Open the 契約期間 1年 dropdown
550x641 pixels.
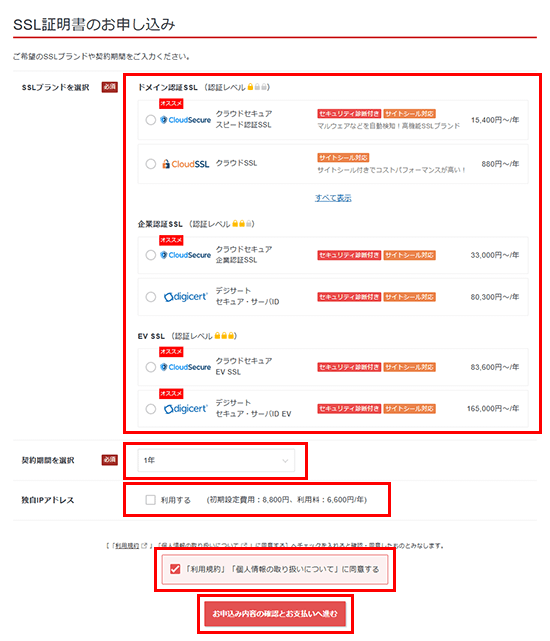pyautogui.click(x=216, y=460)
